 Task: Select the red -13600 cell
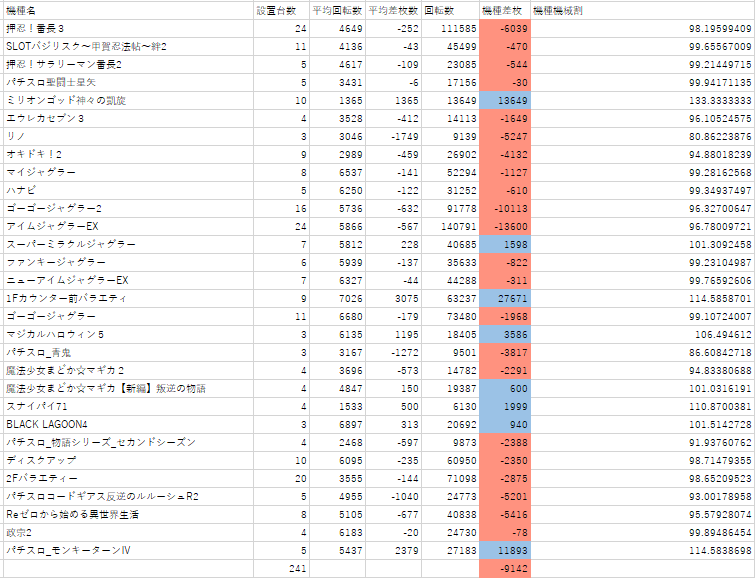pyautogui.click(x=505, y=226)
